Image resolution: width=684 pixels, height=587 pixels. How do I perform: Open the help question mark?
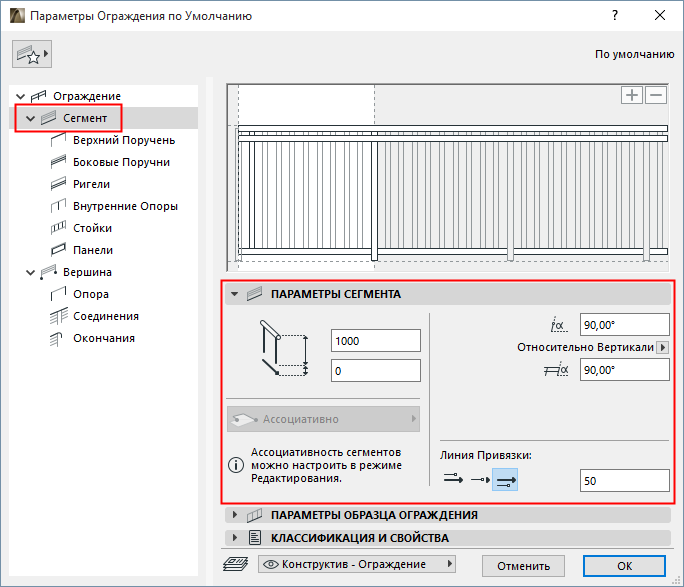615,15
